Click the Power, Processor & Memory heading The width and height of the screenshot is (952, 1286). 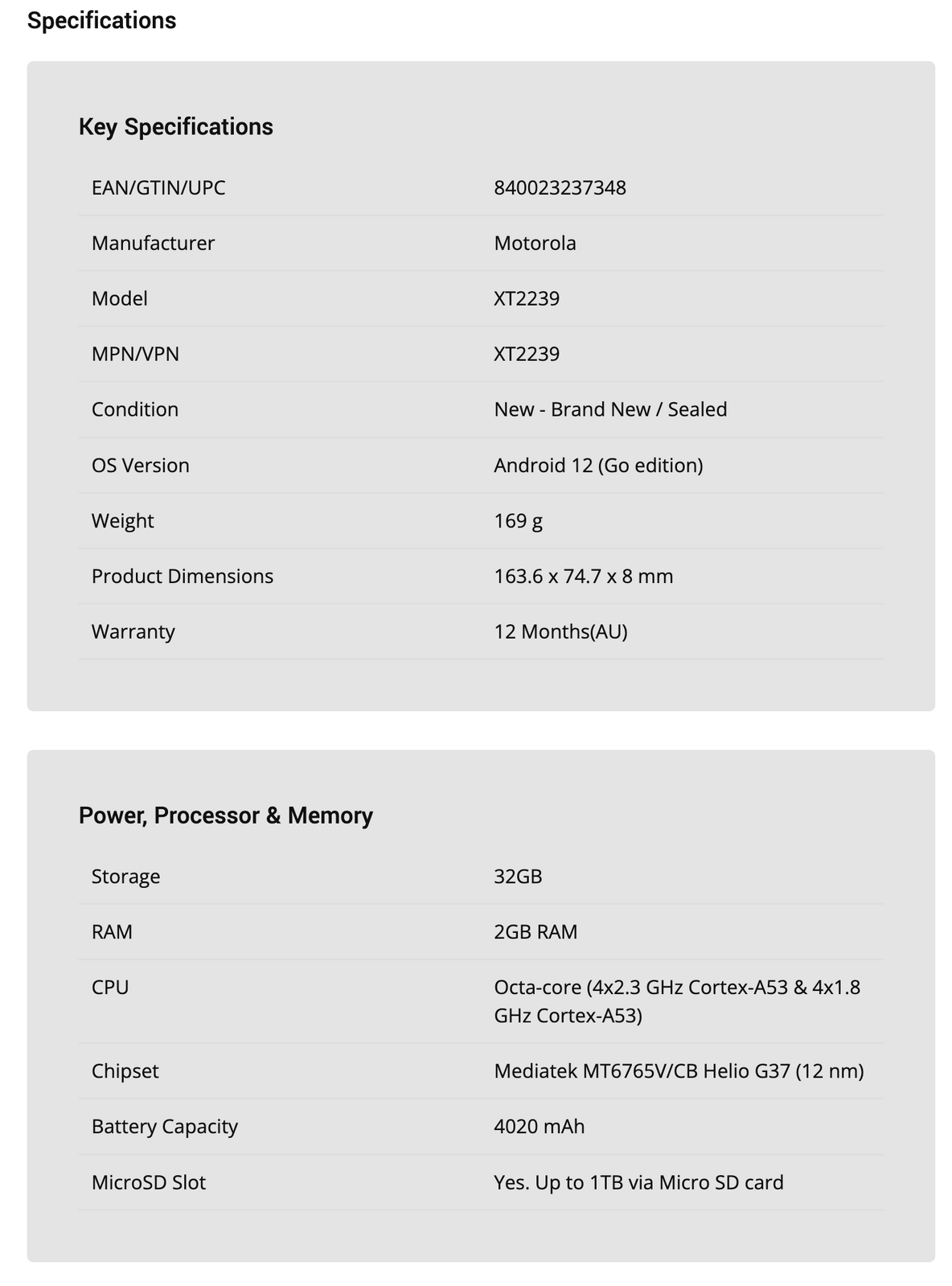pos(225,816)
